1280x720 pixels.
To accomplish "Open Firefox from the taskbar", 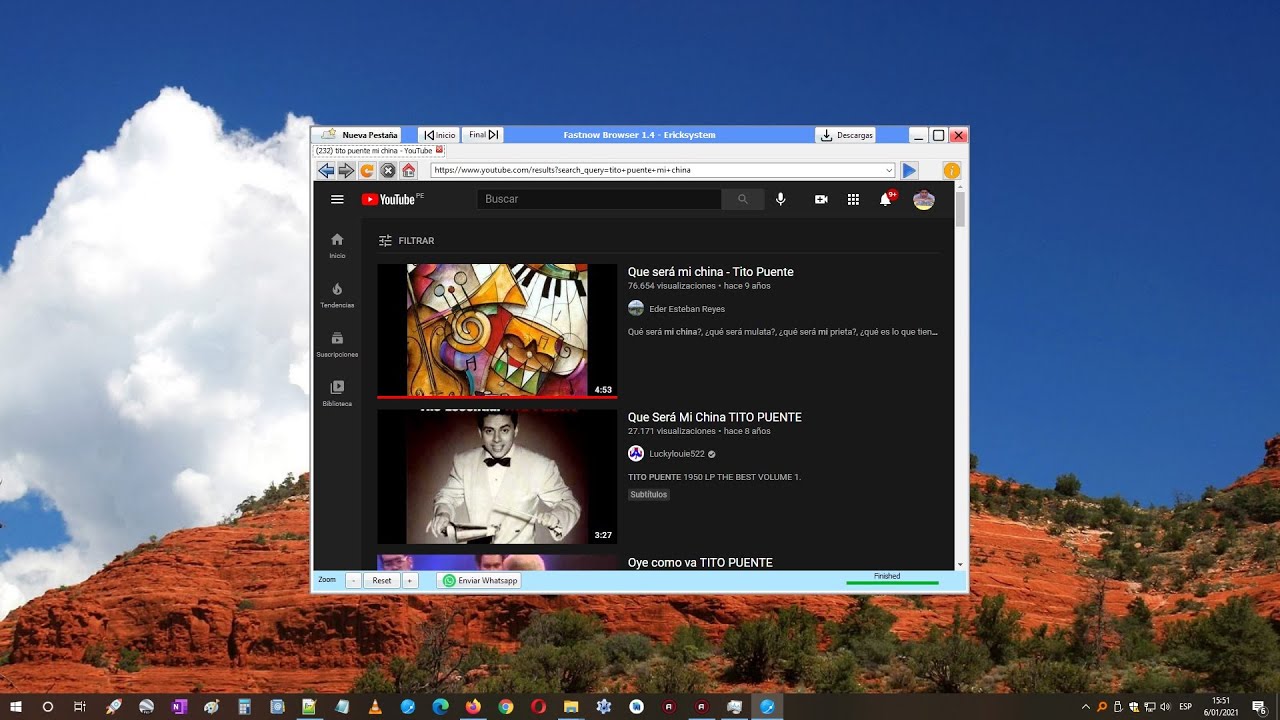I will click(x=473, y=706).
